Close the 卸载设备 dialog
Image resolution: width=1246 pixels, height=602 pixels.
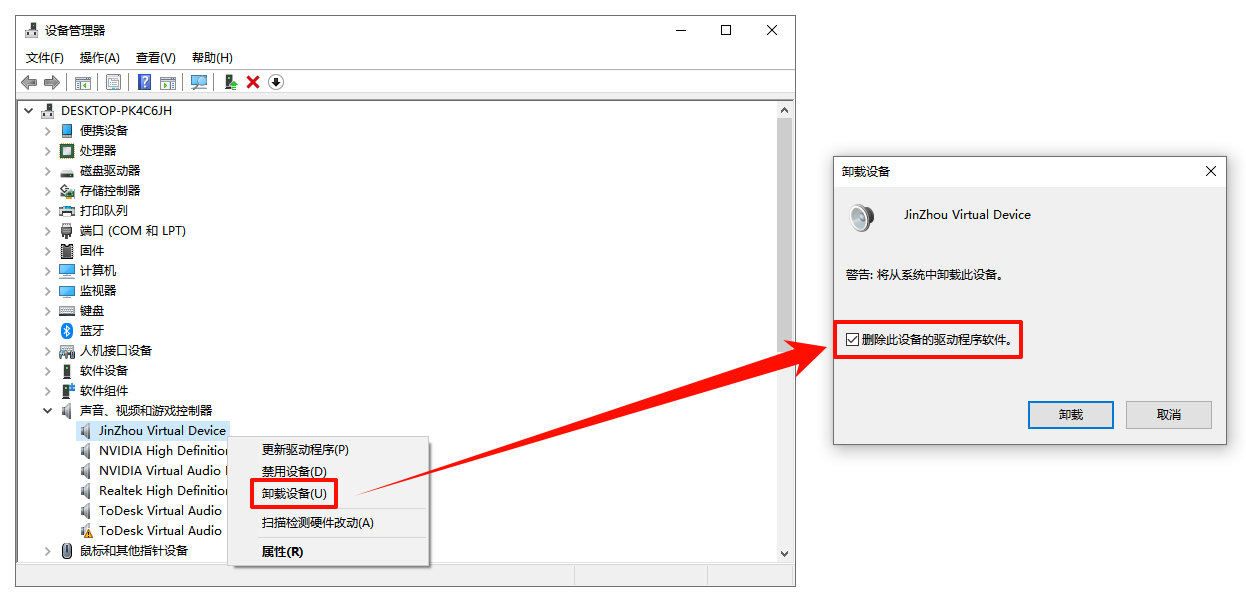point(1210,171)
